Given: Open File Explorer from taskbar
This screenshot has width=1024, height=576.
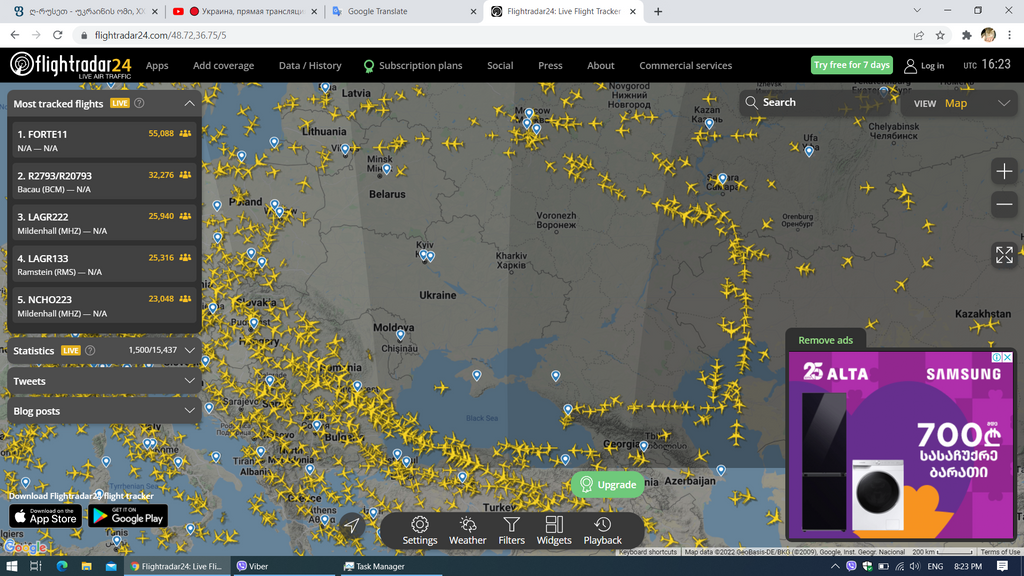Looking at the screenshot, I should pos(86,566).
